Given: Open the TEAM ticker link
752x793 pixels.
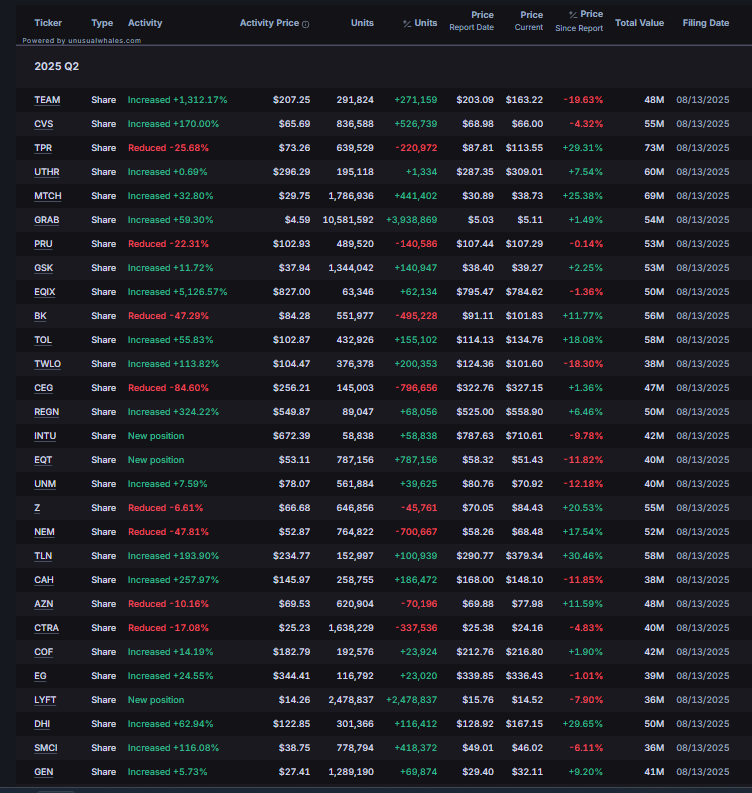Looking at the screenshot, I should [47, 100].
